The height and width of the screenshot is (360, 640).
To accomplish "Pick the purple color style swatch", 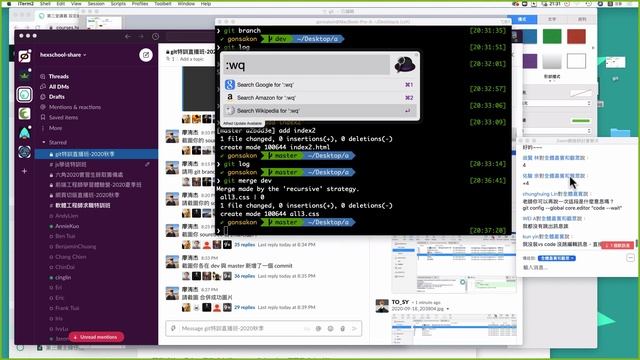I will (530, 61).
